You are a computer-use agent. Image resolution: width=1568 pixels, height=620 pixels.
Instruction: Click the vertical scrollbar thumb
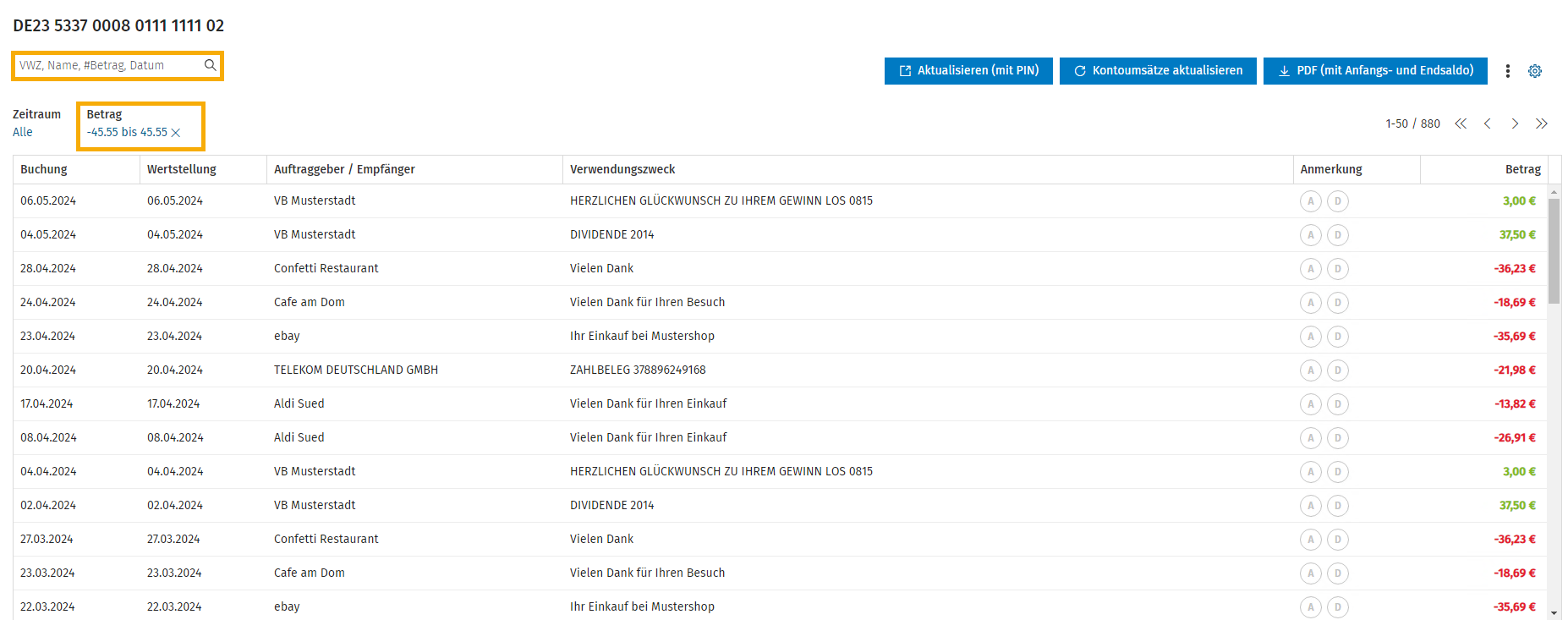click(x=1554, y=251)
